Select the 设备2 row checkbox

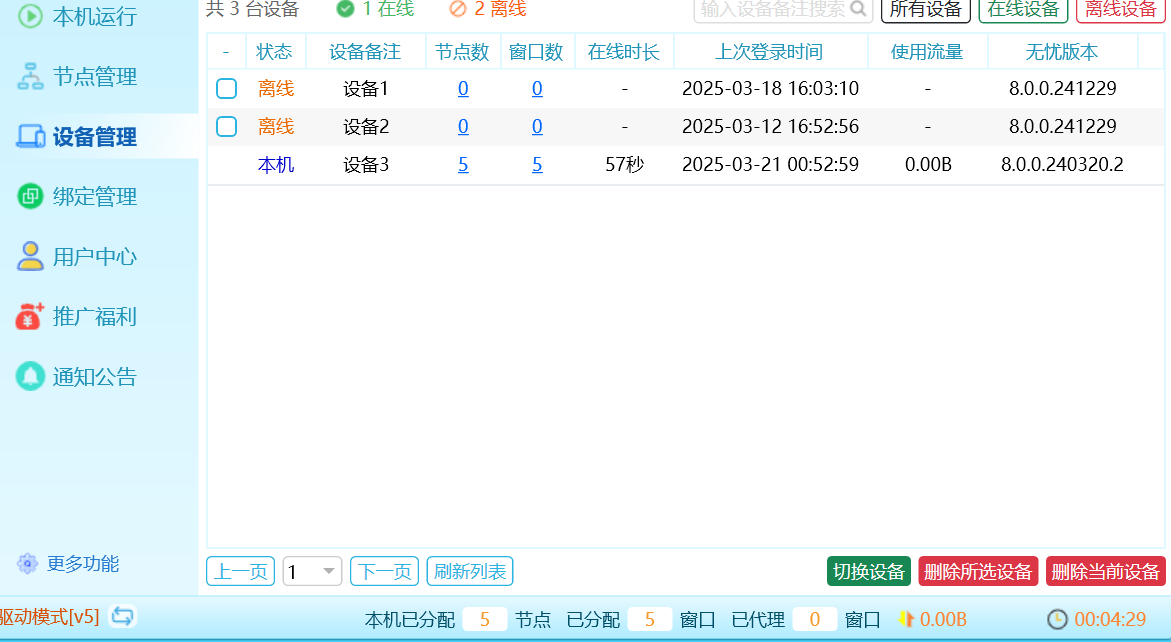click(x=227, y=127)
